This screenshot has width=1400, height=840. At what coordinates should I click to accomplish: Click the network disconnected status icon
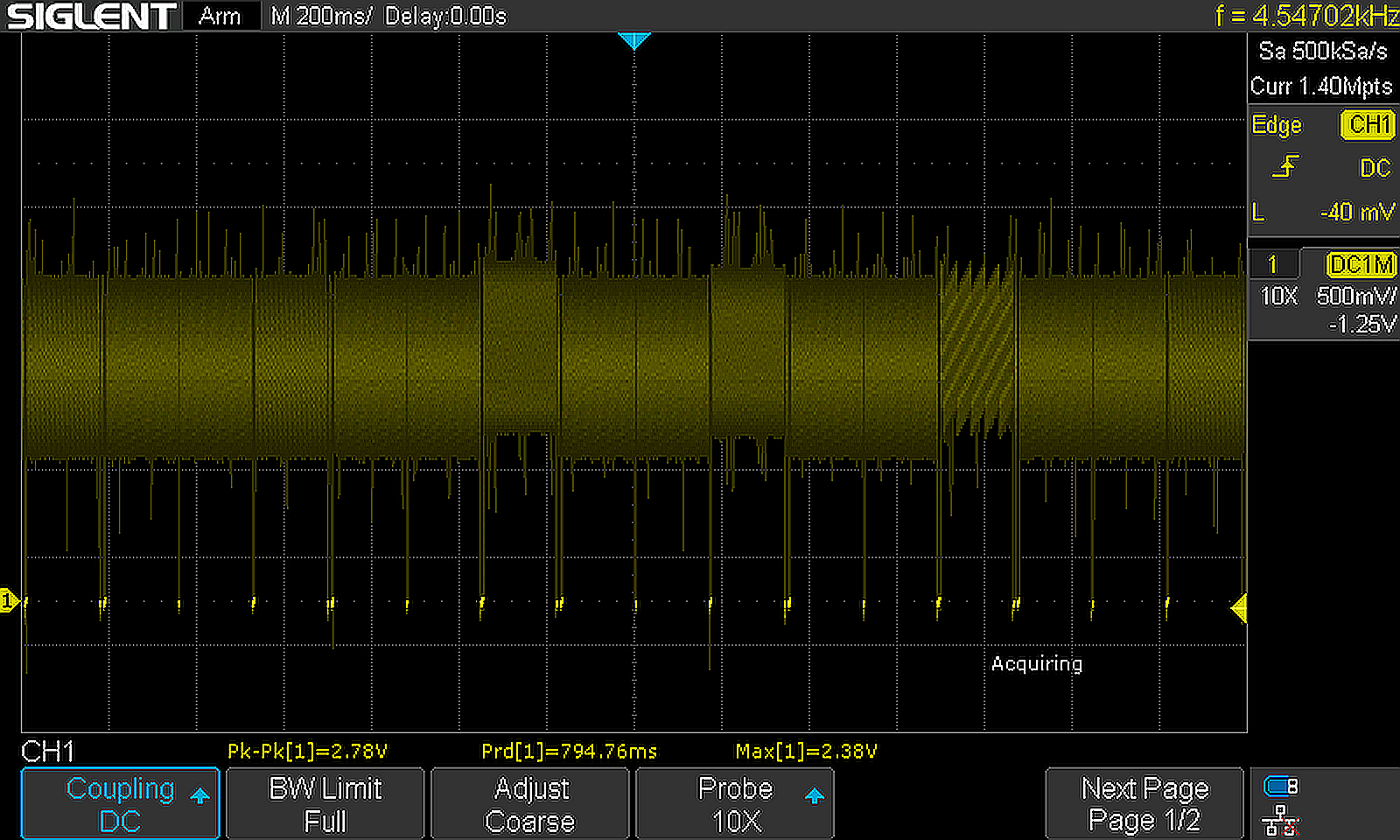coord(1280,821)
